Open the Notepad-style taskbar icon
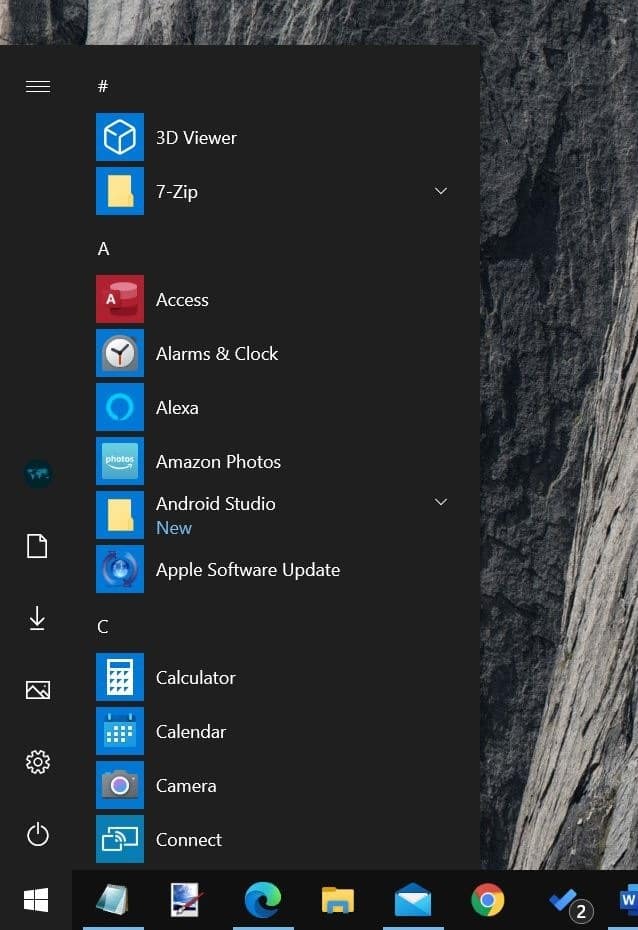Screen dimensions: 638x930 (x=113, y=900)
